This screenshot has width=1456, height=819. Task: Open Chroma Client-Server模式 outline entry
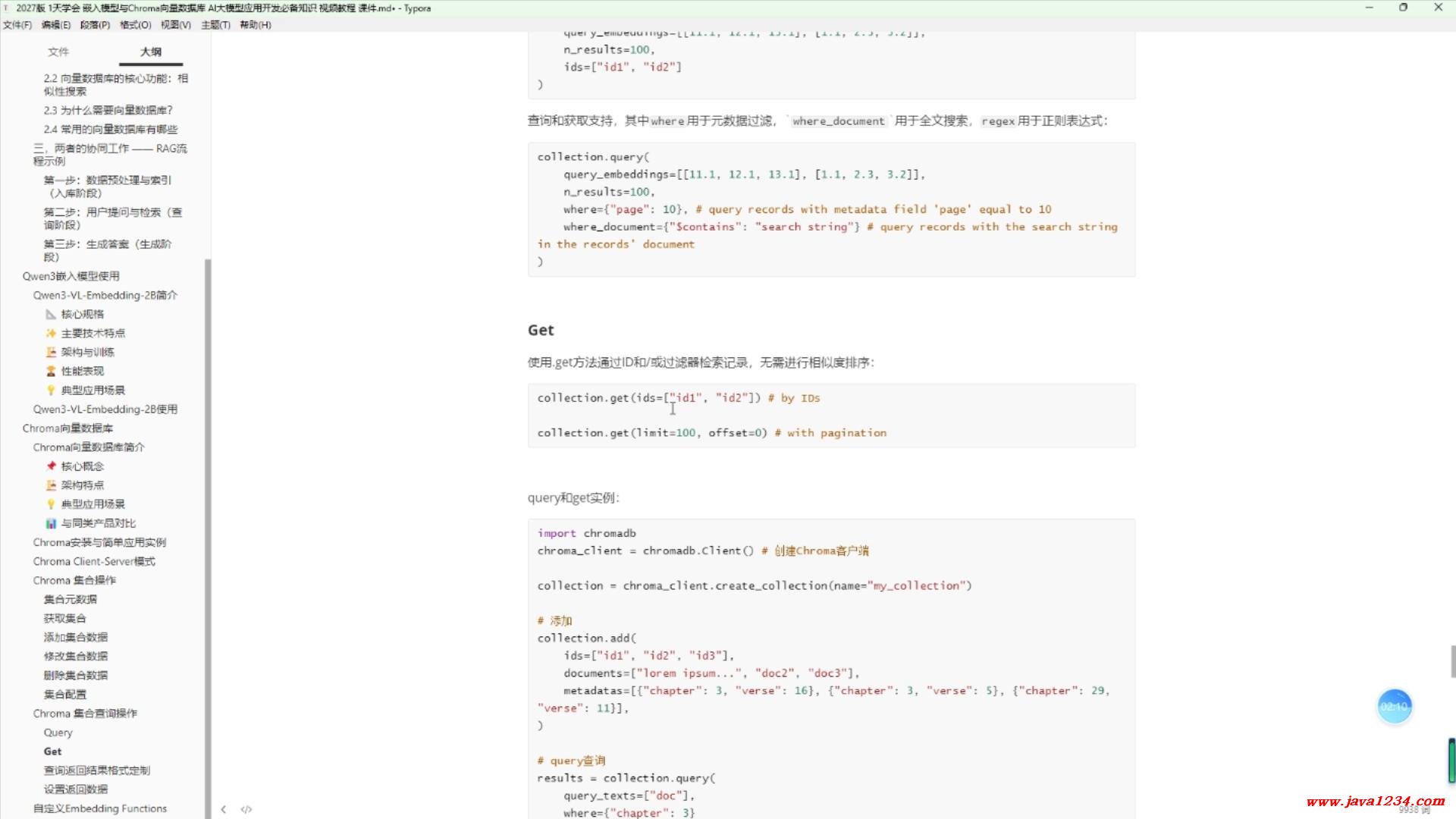tap(94, 561)
